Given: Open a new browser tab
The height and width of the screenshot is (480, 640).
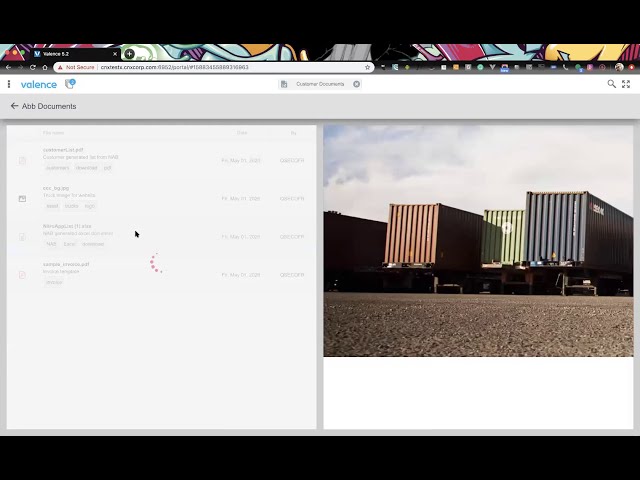Looking at the screenshot, I should coord(129,53).
